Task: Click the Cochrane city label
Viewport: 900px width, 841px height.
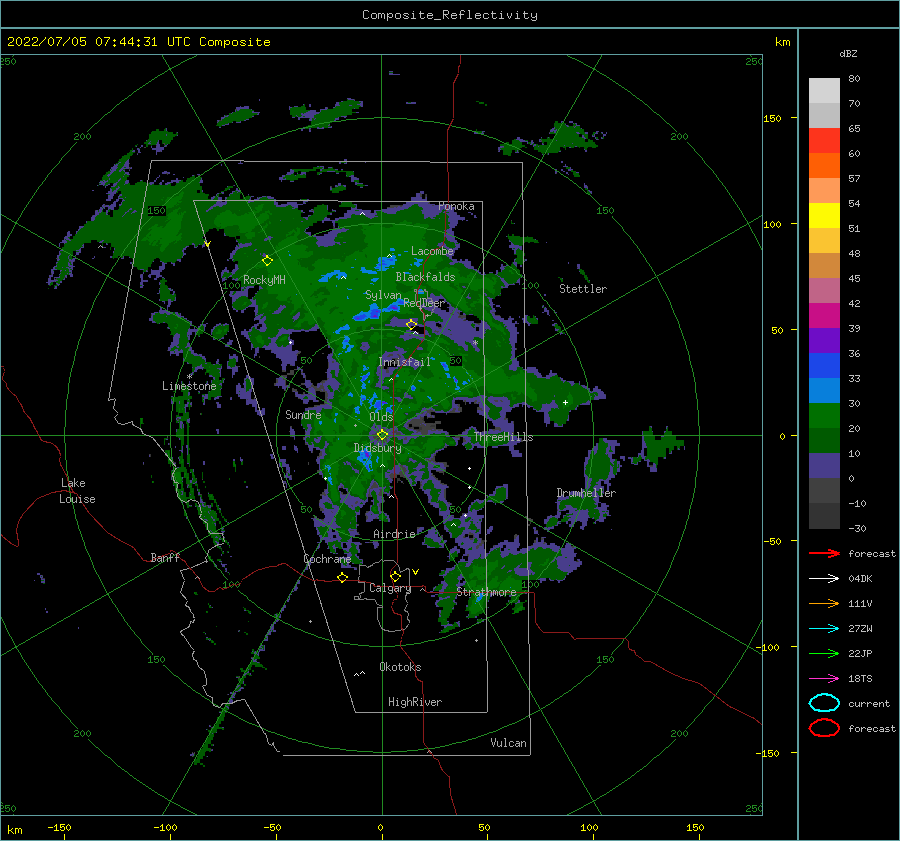Action: pyautogui.click(x=327, y=559)
